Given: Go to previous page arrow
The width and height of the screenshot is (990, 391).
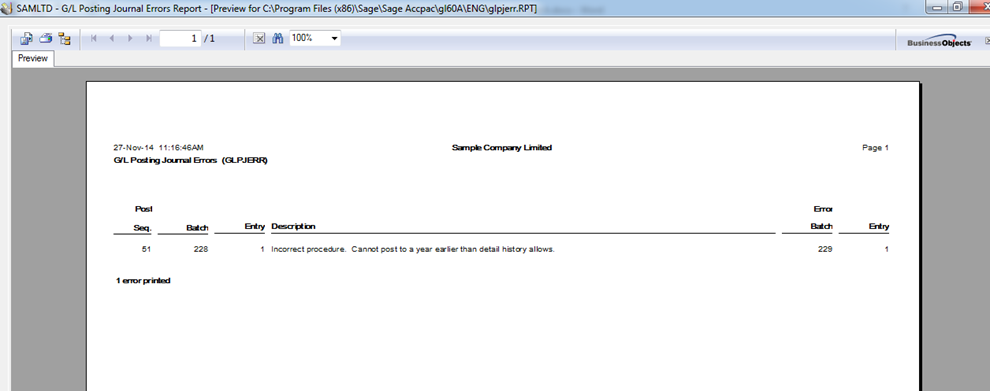Looking at the screenshot, I should coord(112,39).
